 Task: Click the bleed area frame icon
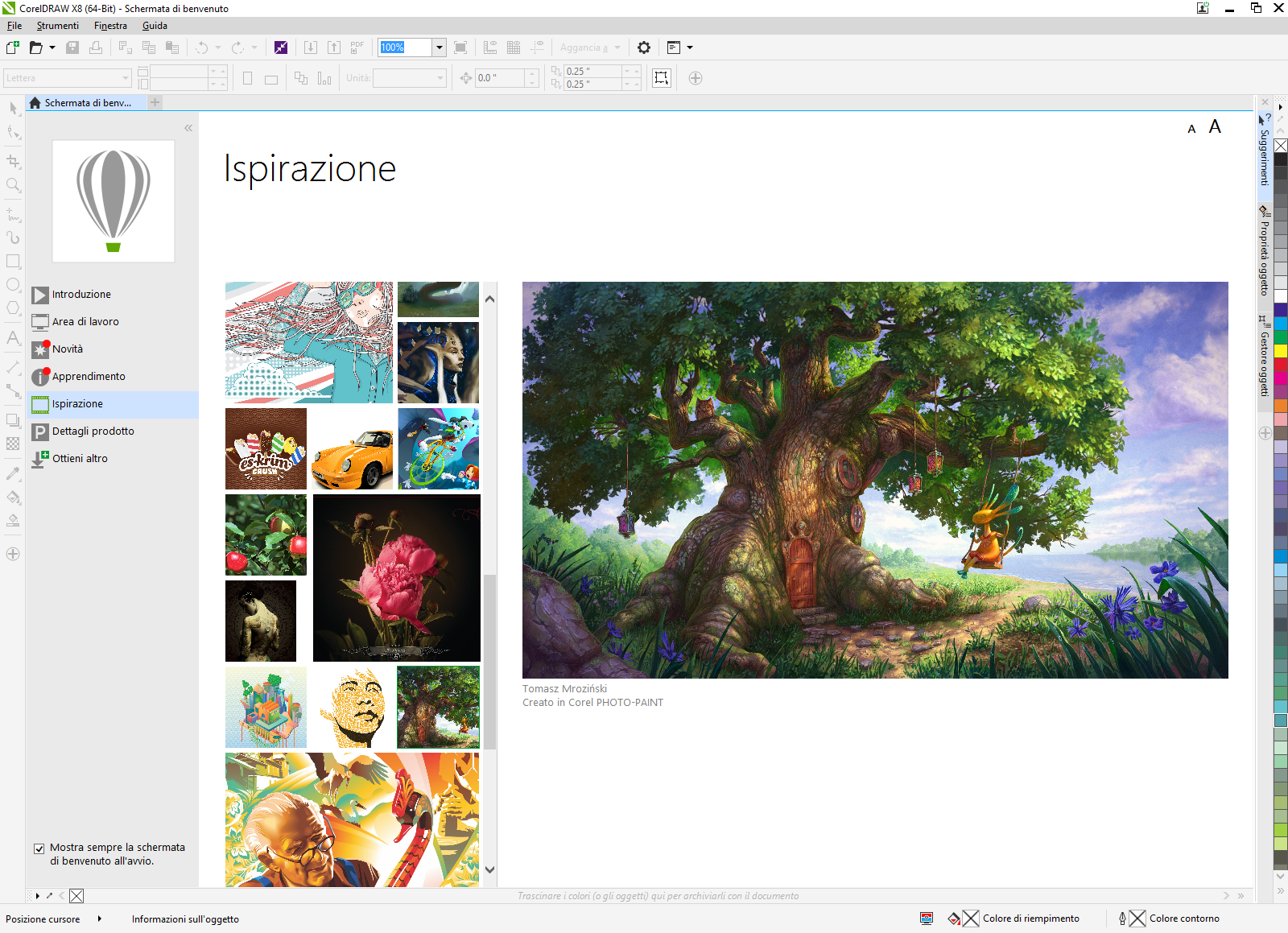661,78
